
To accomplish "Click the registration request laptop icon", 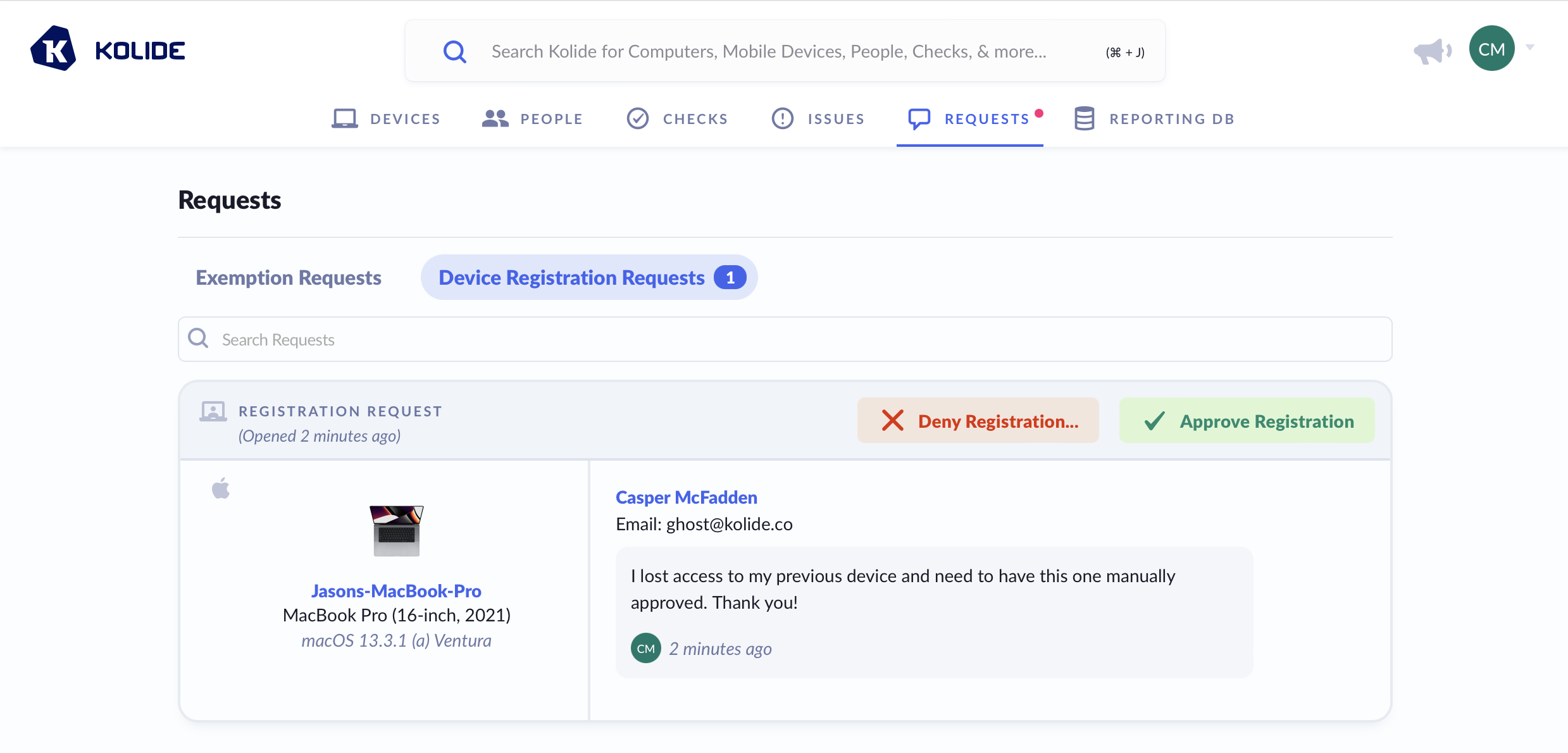I will pos(213,411).
